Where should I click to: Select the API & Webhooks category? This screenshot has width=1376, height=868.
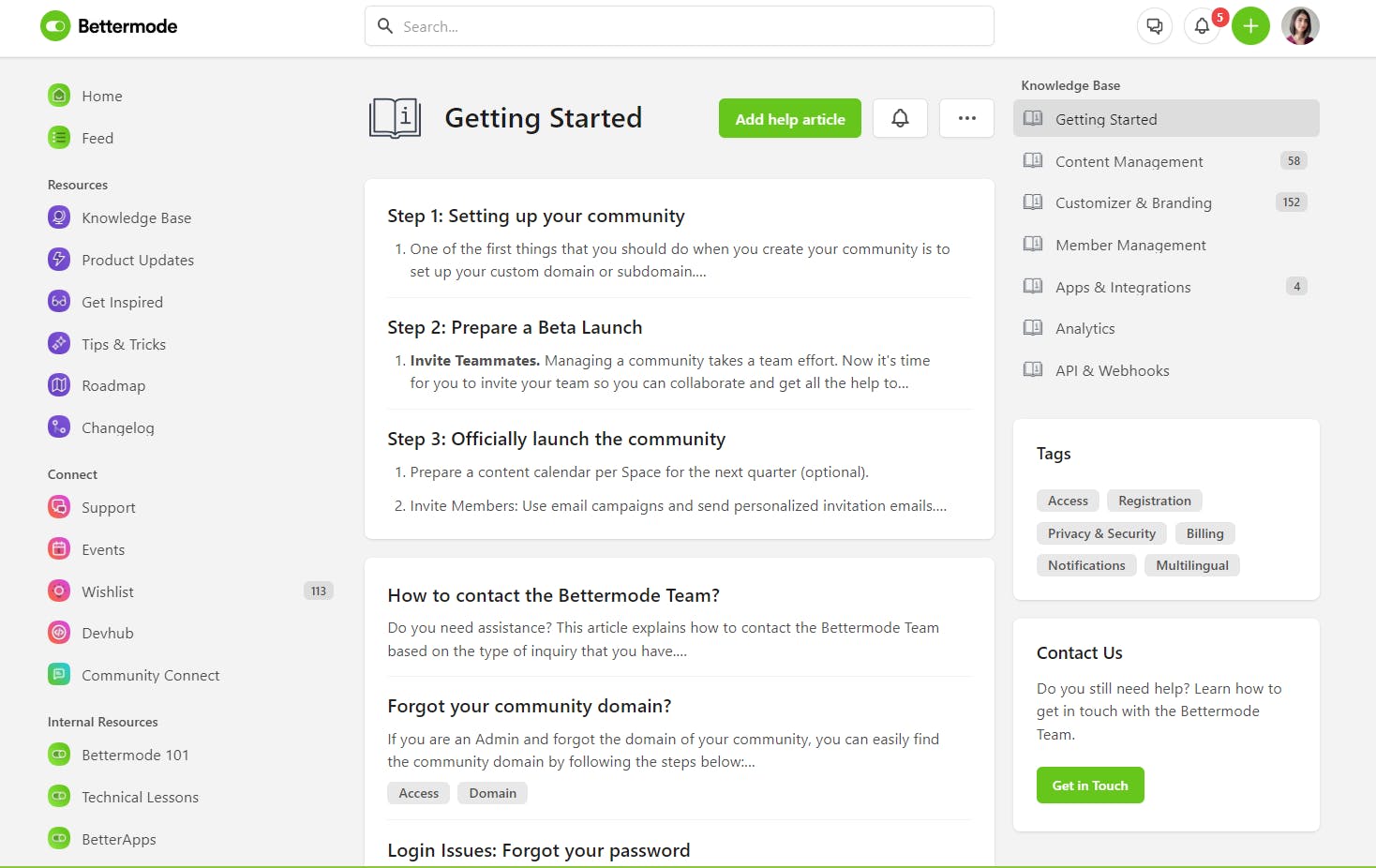tap(1112, 371)
